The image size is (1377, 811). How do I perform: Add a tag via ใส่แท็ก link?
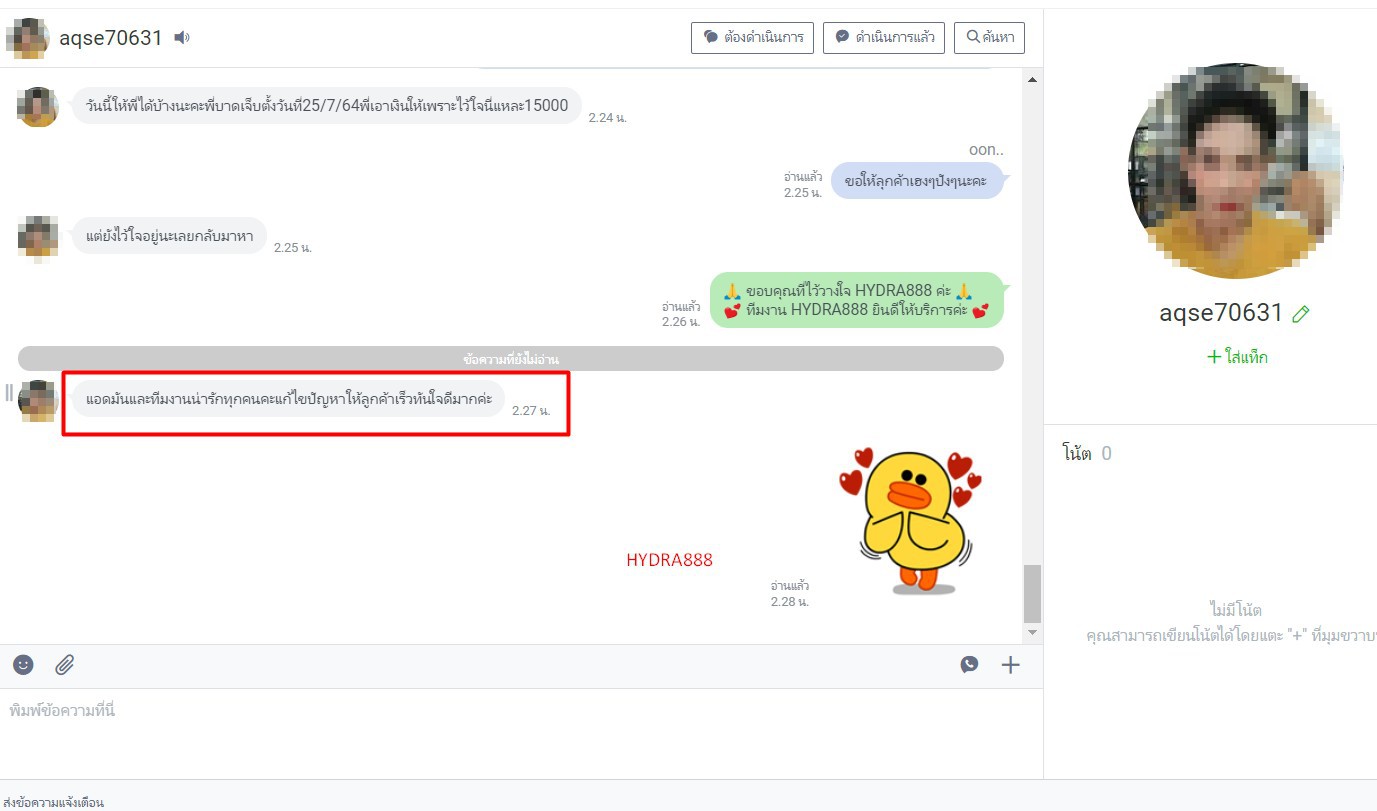point(1237,357)
